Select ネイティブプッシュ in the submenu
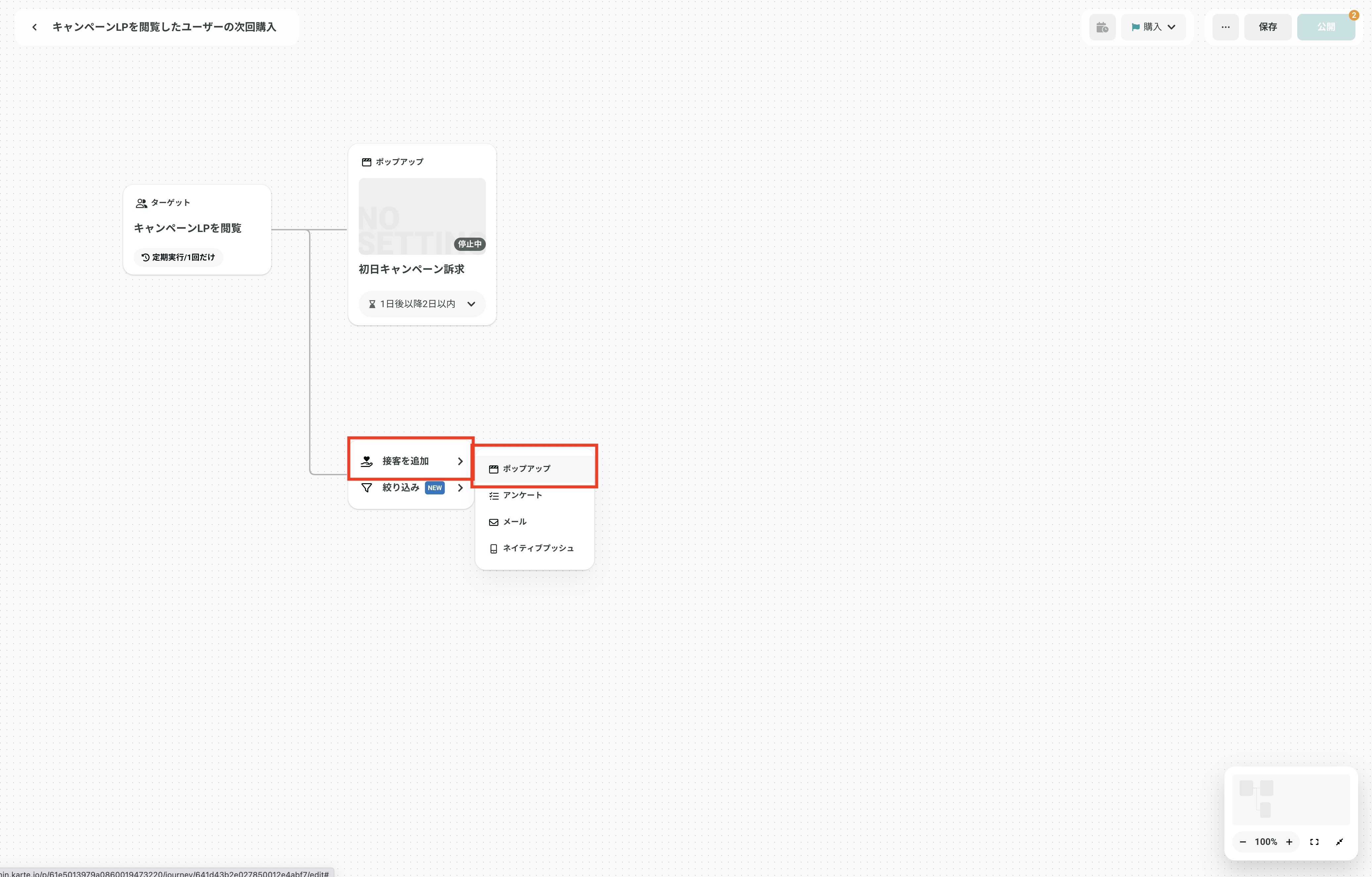Image resolution: width=1372 pixels, height=877 pixels. (534, 548)
